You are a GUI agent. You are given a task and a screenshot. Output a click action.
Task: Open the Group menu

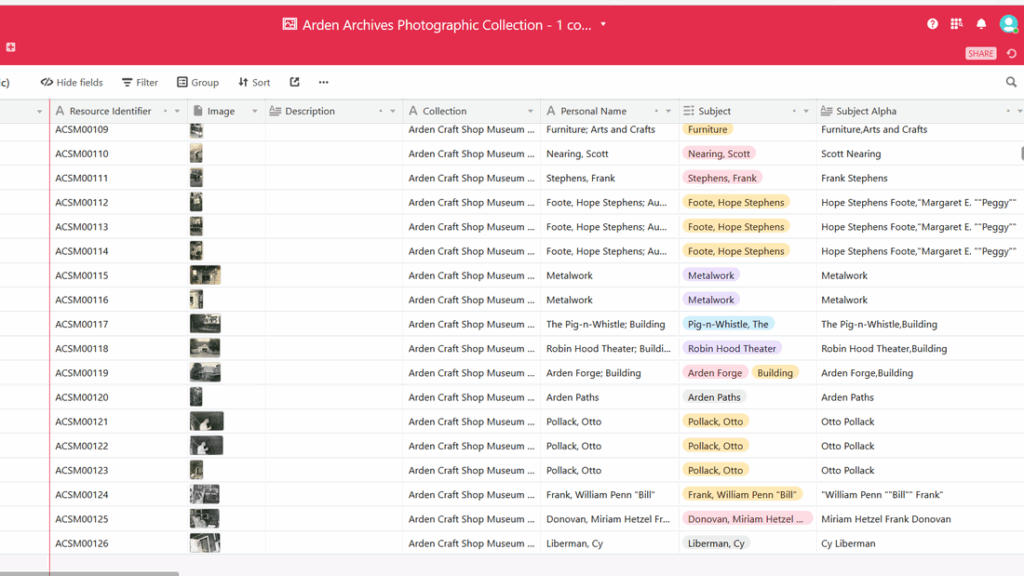(x=197, y=83)
